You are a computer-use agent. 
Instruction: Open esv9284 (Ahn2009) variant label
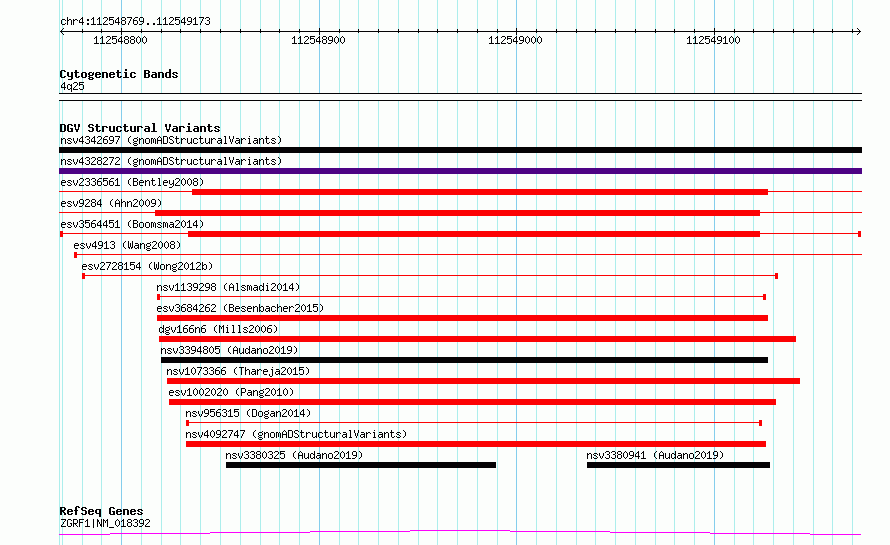tap(111, 203)
